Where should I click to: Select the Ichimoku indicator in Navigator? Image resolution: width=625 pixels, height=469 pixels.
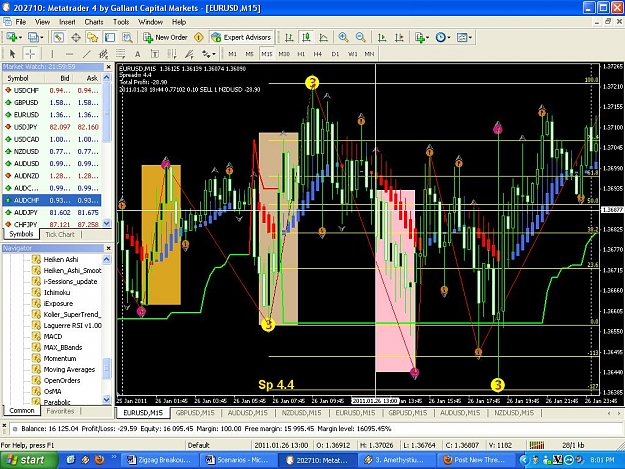(x=57, y=292)
